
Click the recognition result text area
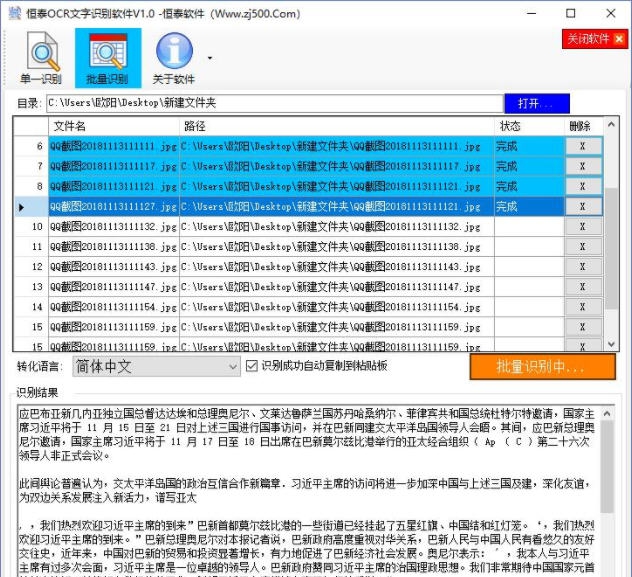click(300, 490)
